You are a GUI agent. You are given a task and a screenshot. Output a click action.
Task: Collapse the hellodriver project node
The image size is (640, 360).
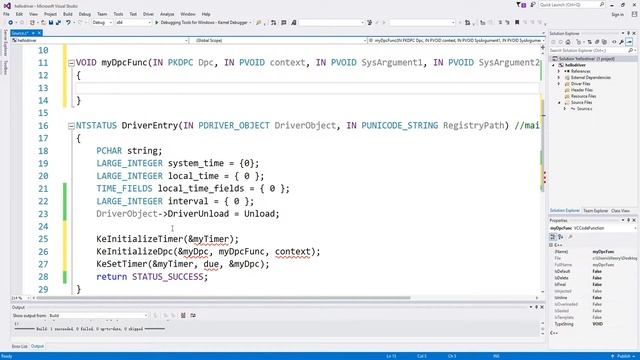(x=554, y=65)
